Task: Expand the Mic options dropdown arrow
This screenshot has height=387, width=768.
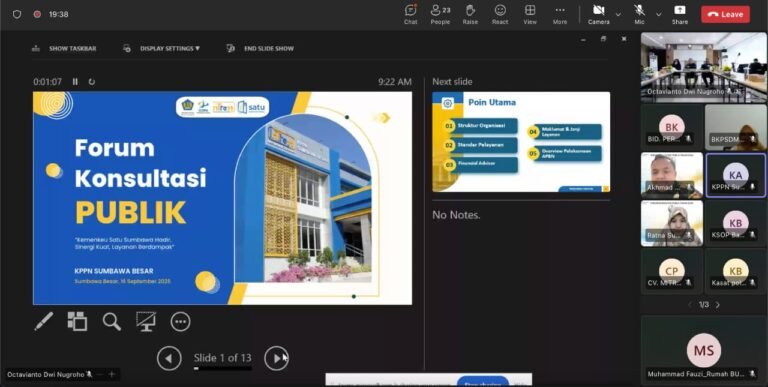Action: click(659, 15)
